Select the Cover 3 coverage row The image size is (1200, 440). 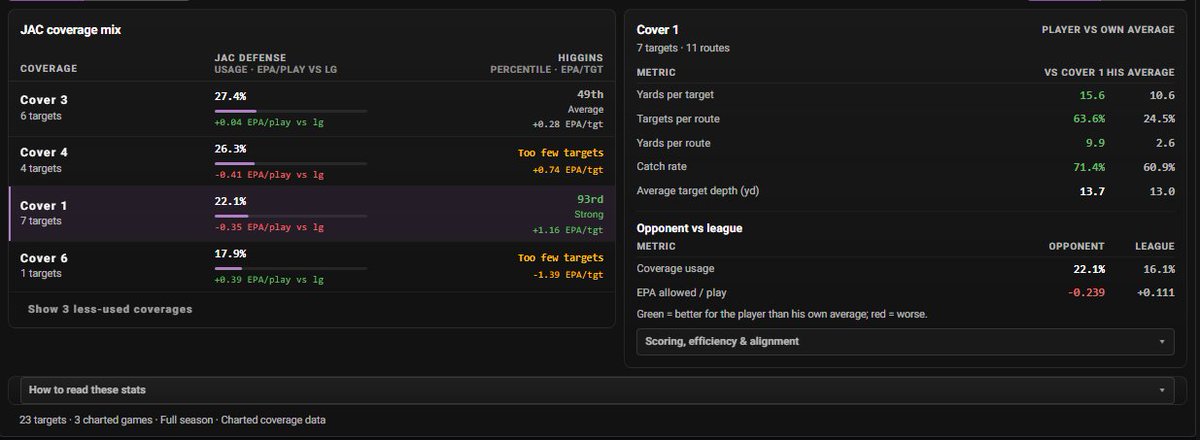tap(312, 109)
